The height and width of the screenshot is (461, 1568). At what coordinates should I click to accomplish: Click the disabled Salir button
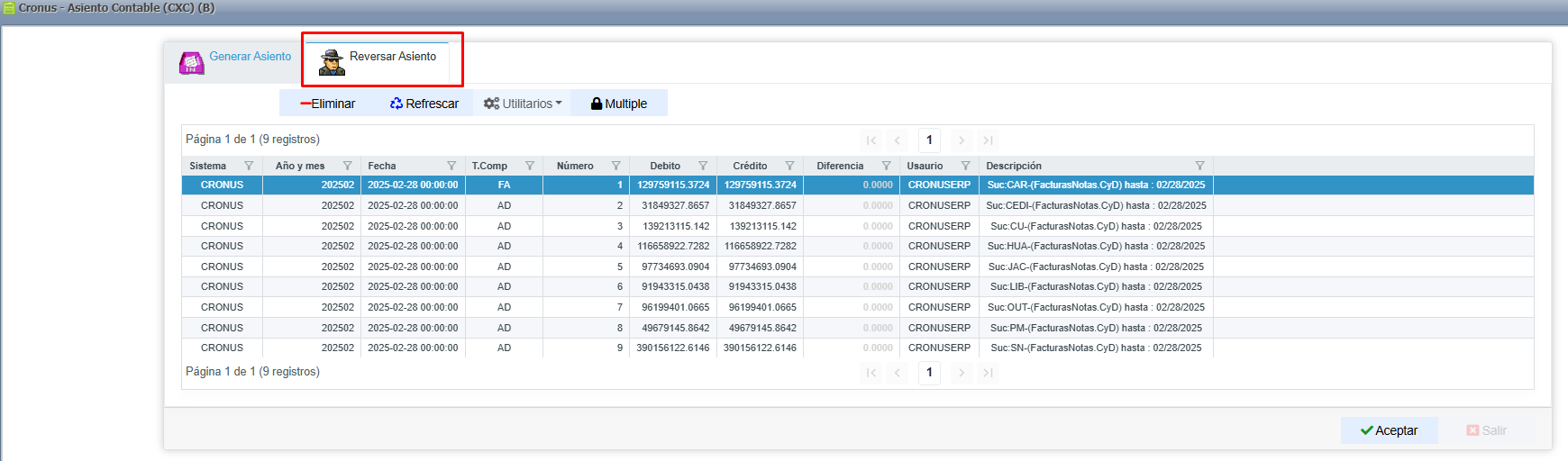tap(1487, 430)
